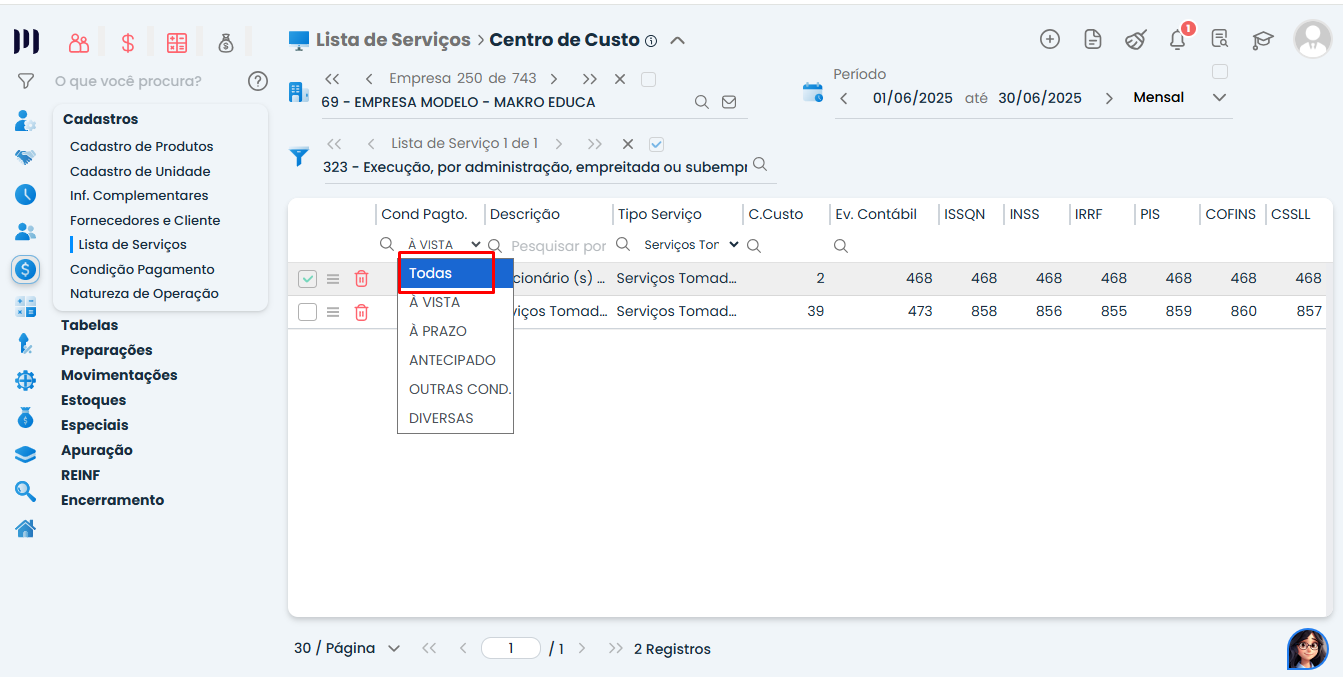Open Inf. Complementares menu item
The height and width of the screenshot is (677, 1343).
click(139, 196)
